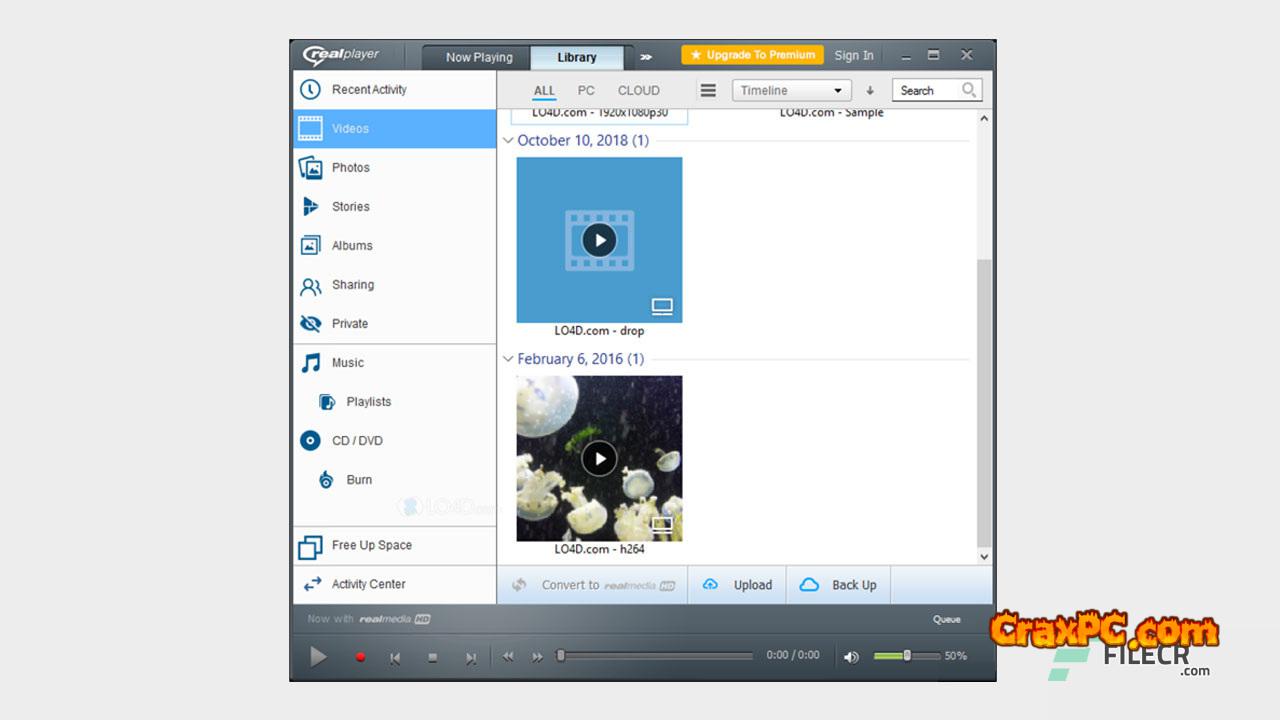The image size is (1280, 720).
Task: Click the "0:00 / 0:00" time display
Action: coord(793,655)
